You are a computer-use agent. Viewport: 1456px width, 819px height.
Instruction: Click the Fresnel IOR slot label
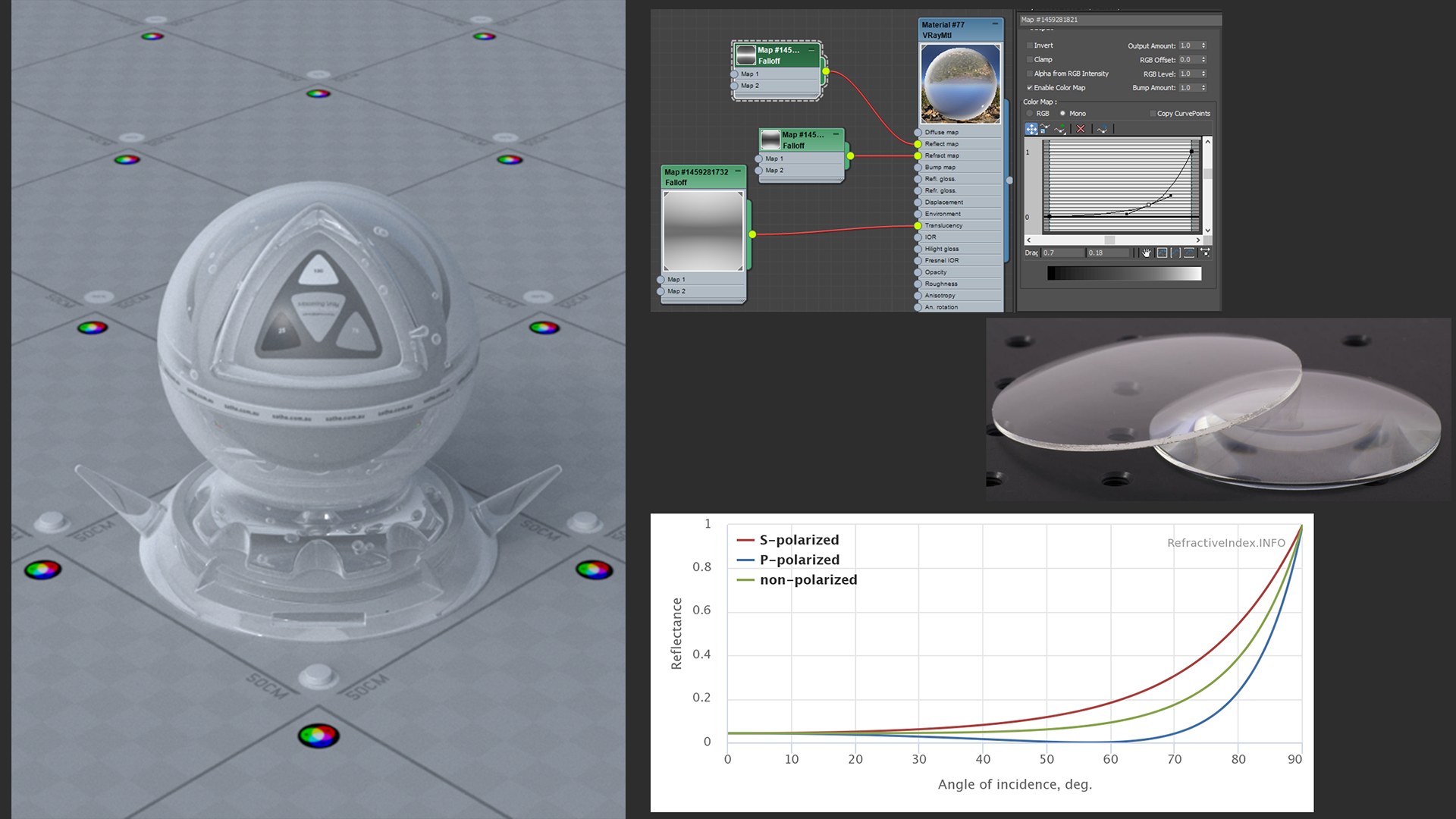click(942, 261)
